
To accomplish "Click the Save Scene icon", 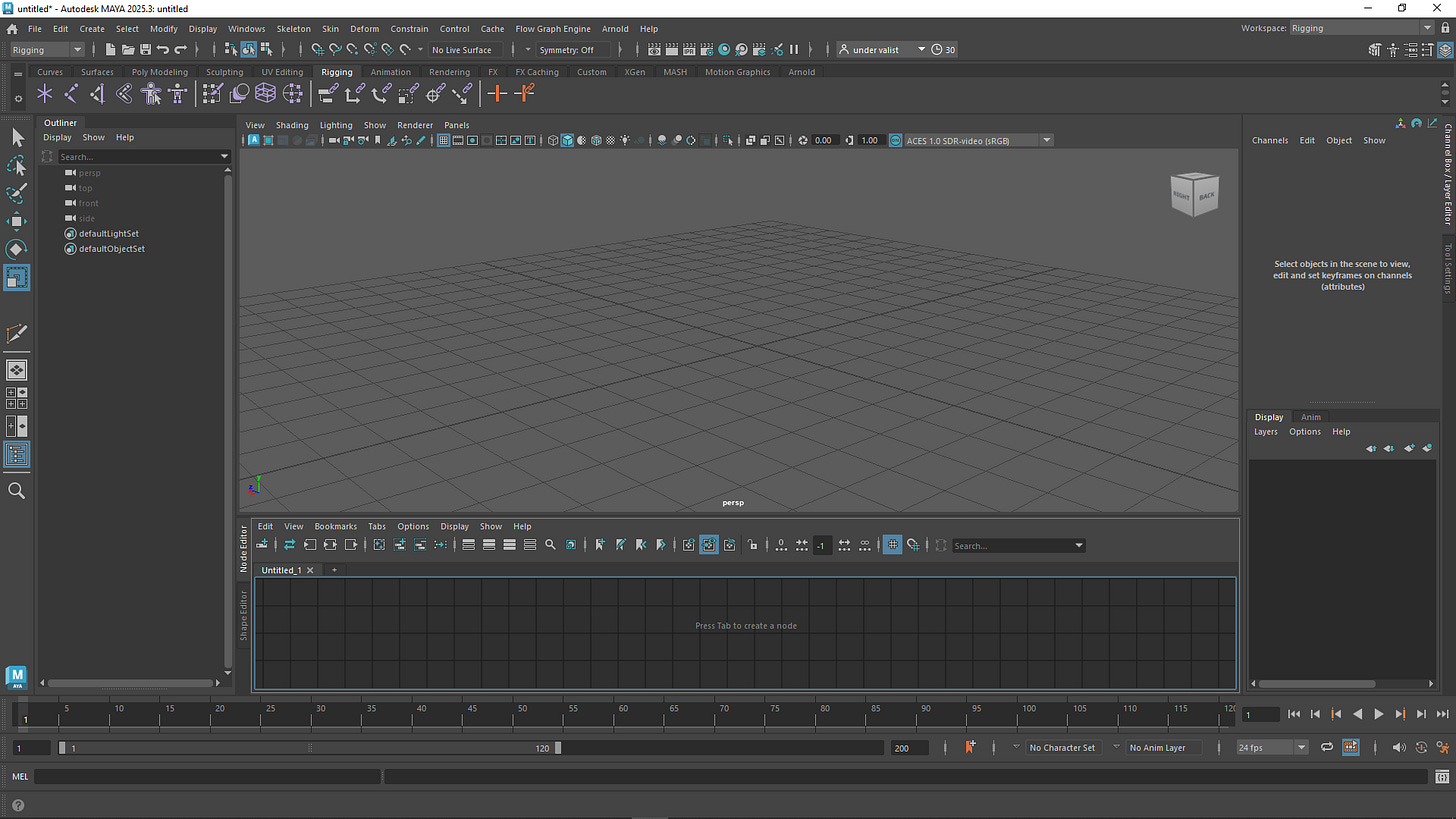I will (x=145, y=50).
